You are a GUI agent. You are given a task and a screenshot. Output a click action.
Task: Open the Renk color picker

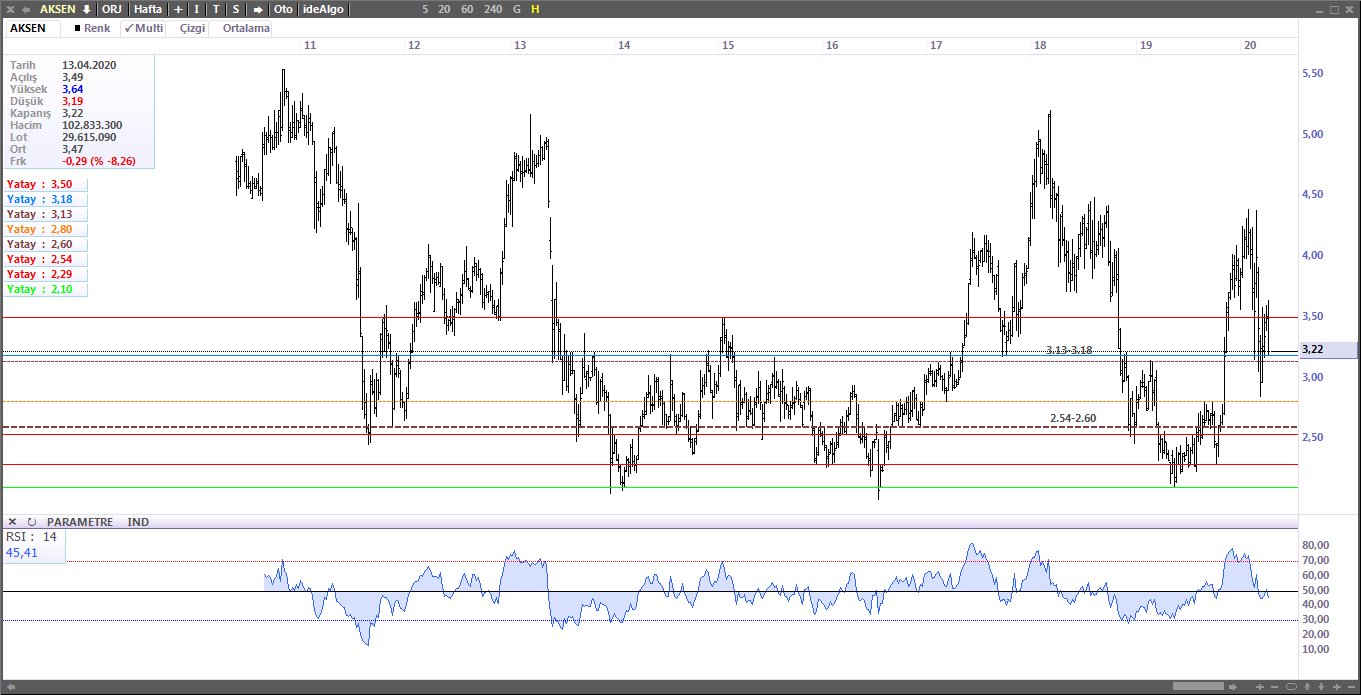pos(93,28)
